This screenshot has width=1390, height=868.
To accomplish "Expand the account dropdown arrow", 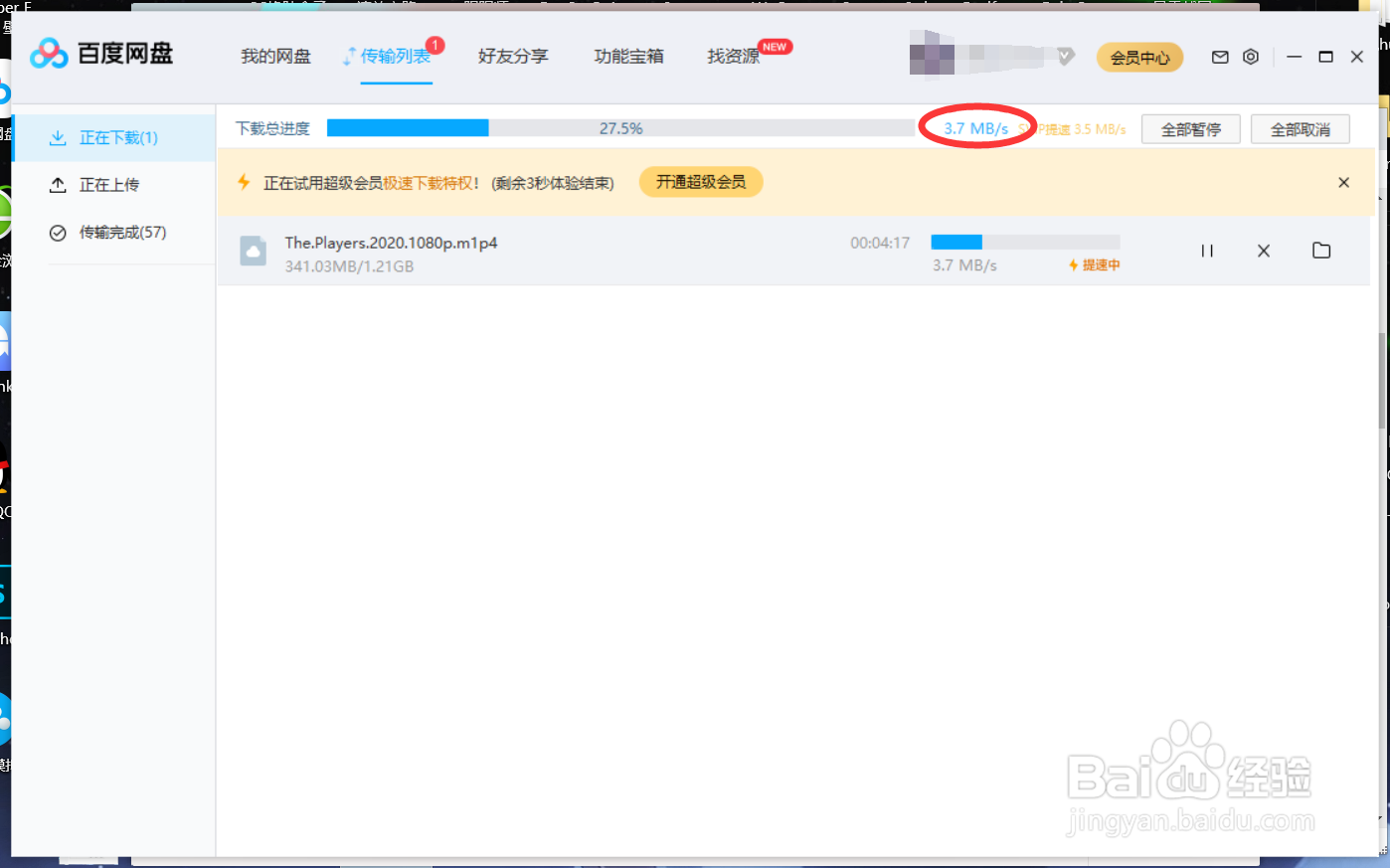I will tap(1066, 56).
